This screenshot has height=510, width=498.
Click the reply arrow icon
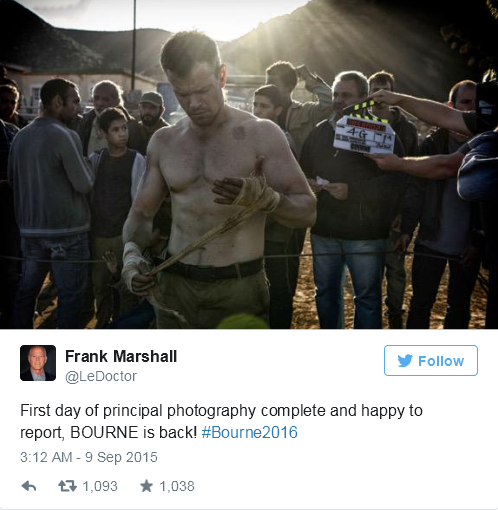coord(29,486)
